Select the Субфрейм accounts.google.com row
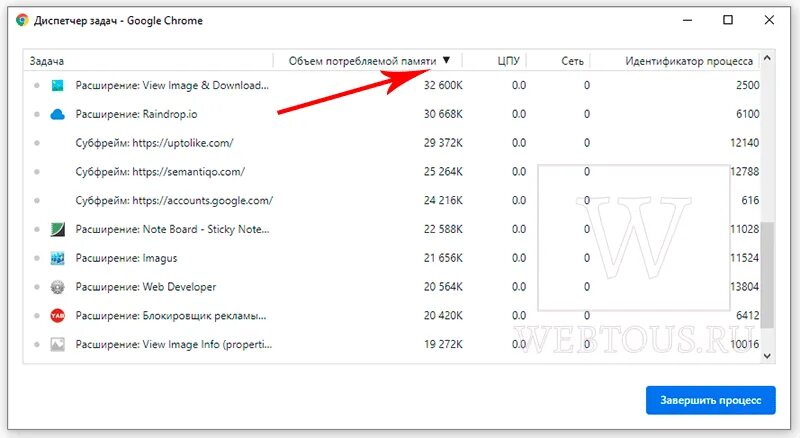This screenshot has width=800, height=438. pyautogui.click(x=392, y=201)
